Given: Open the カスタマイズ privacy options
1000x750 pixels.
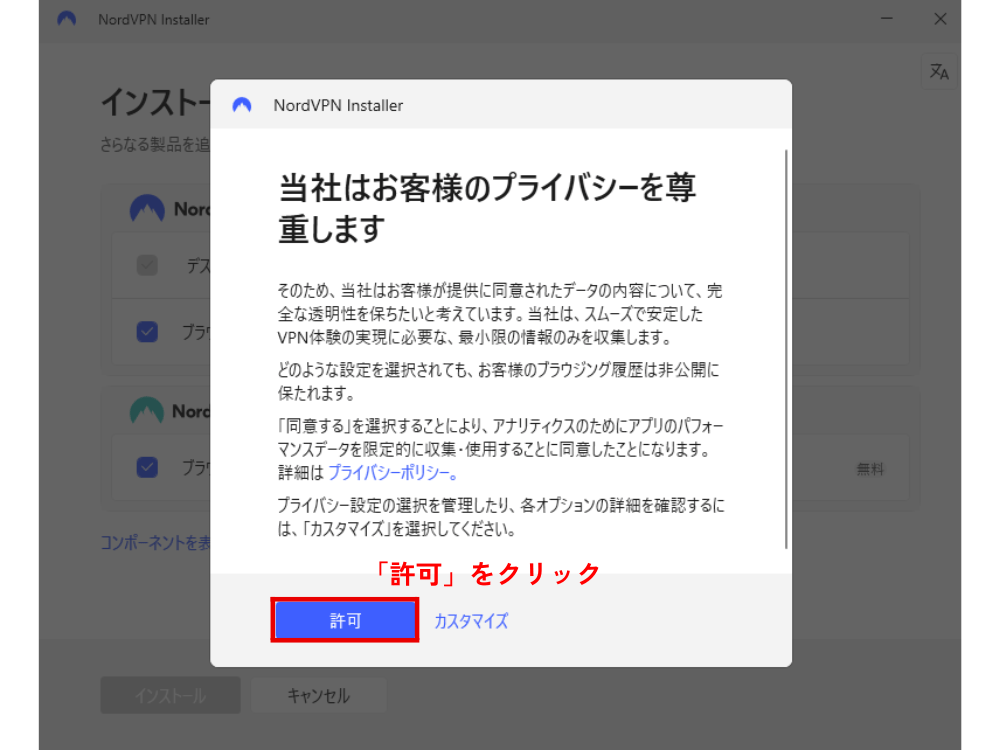Looking at the screenshot, I should pyautogui.click(x=471, y=621).
